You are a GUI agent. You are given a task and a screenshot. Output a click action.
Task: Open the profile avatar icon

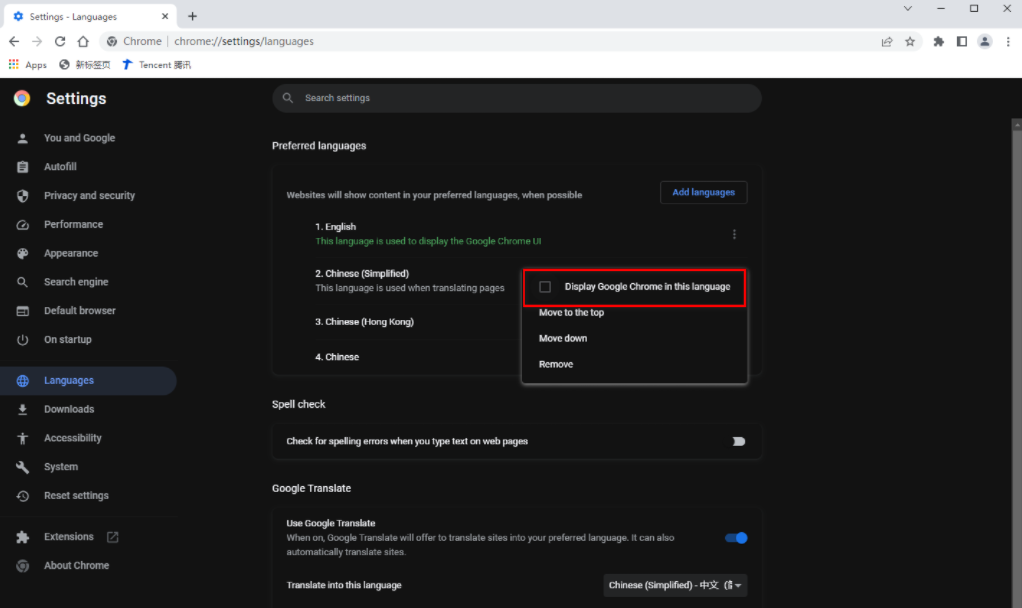tap(985, 41)
